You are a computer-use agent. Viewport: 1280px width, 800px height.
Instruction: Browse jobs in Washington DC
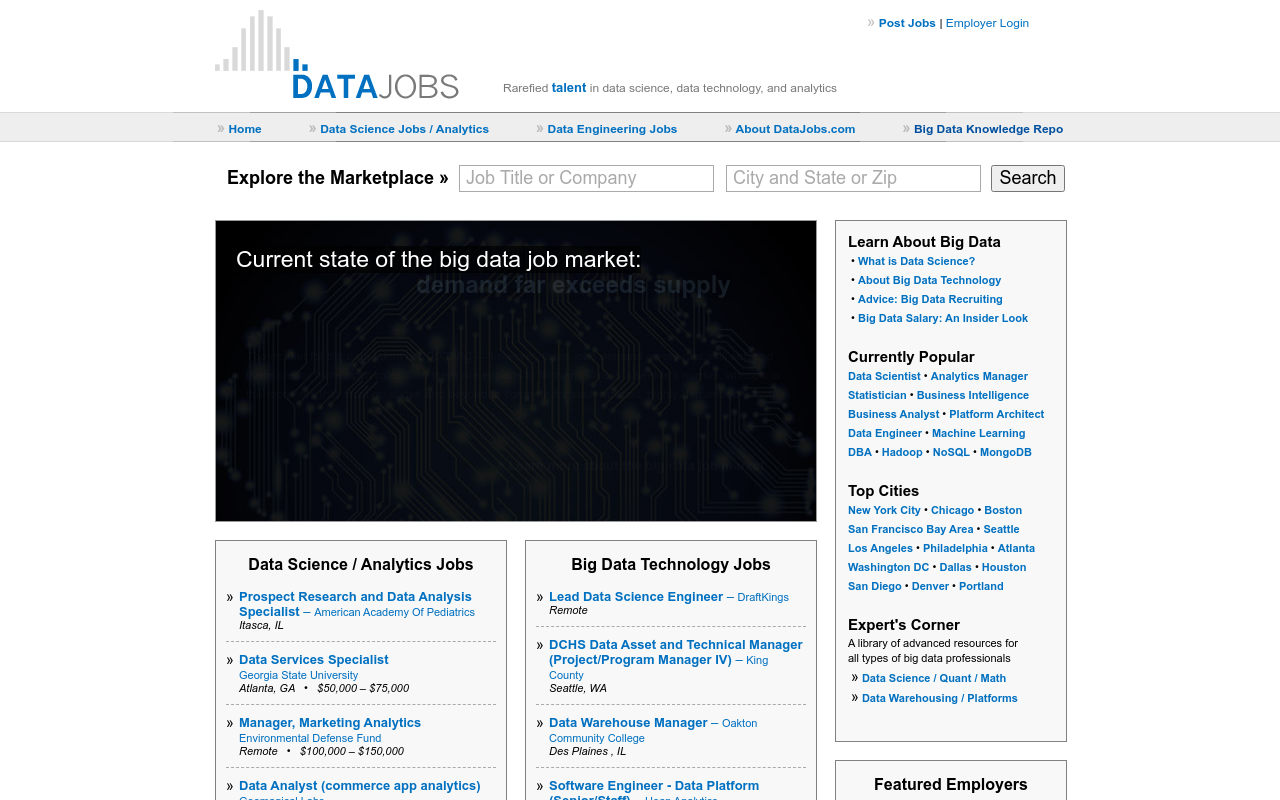pyautogui.click(x=888, y=568)
